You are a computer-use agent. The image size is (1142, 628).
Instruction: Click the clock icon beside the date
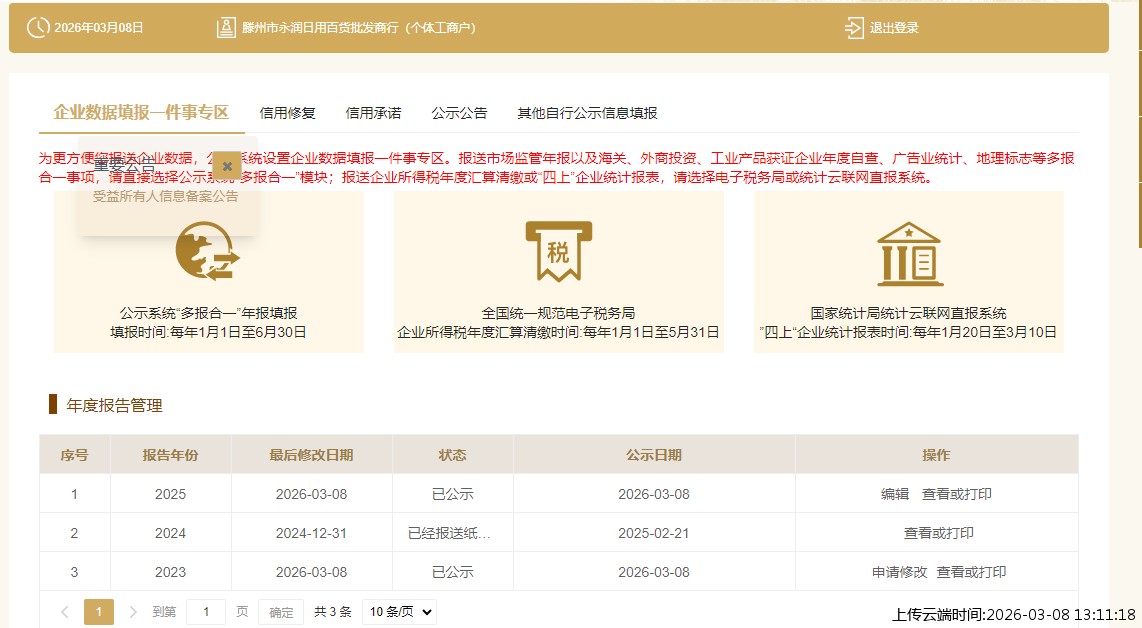pyautogui.click(x=38, y=28)
